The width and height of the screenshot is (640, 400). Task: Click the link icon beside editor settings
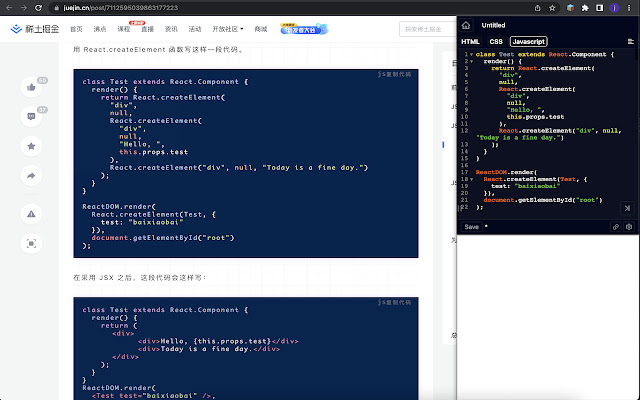click(616, 227)
